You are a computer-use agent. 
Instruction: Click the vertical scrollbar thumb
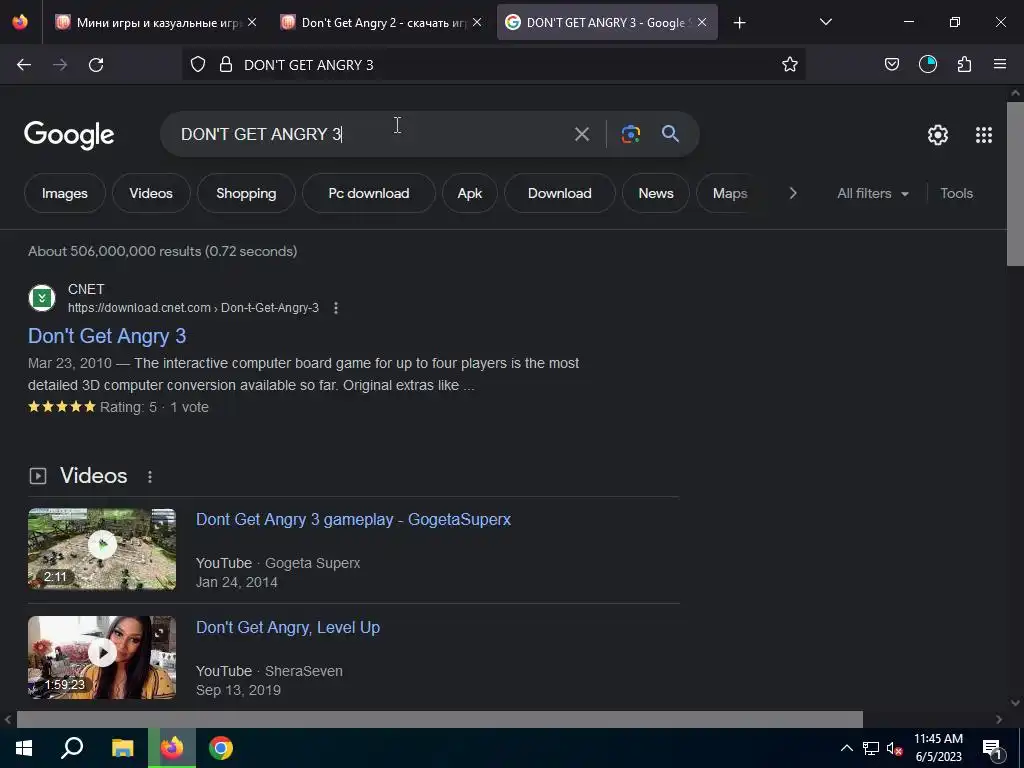pyautogui.click(x=1015, y=184)
